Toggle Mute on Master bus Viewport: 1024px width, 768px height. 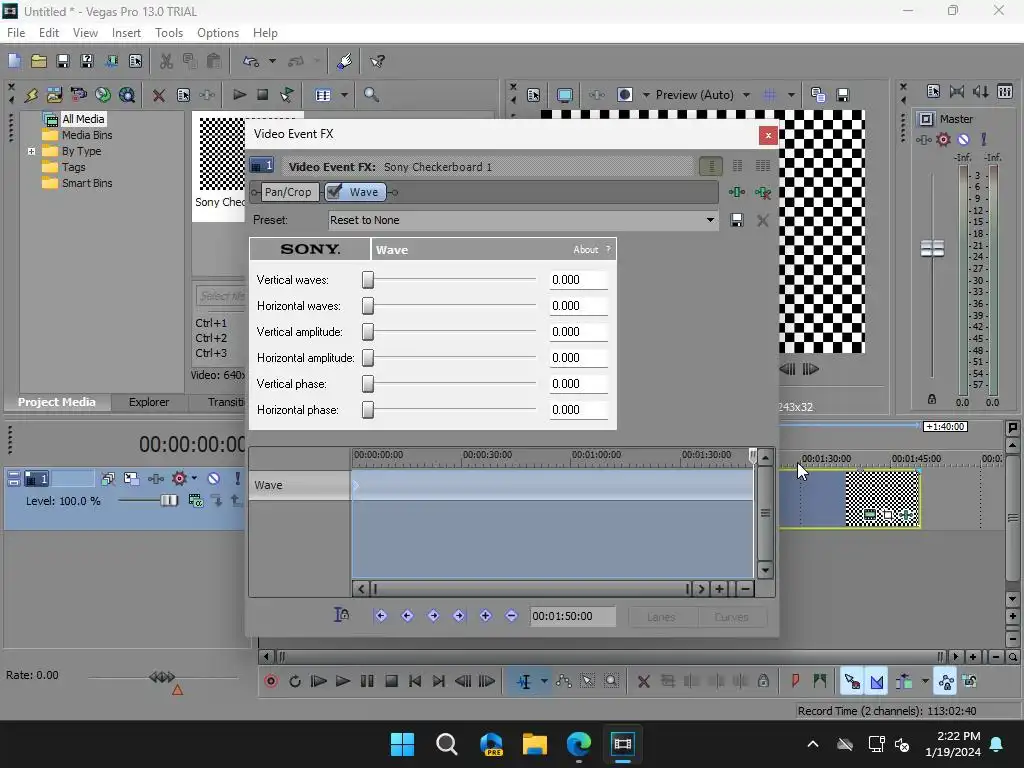[x=963, y=139]
